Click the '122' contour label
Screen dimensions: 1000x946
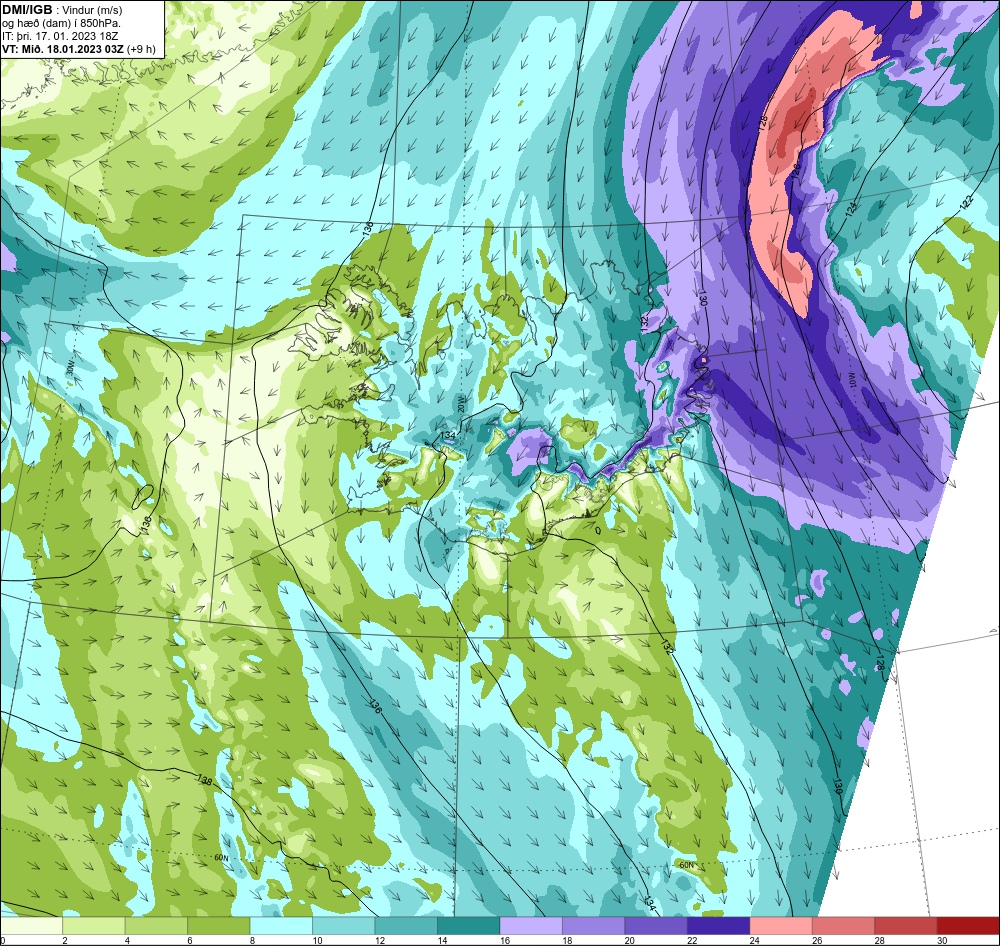pos(966,202)
